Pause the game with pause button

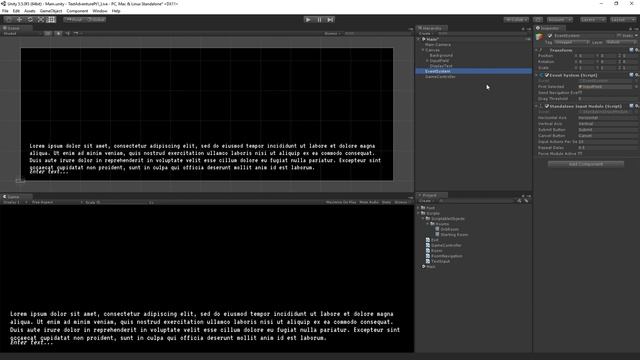[319, 20]
